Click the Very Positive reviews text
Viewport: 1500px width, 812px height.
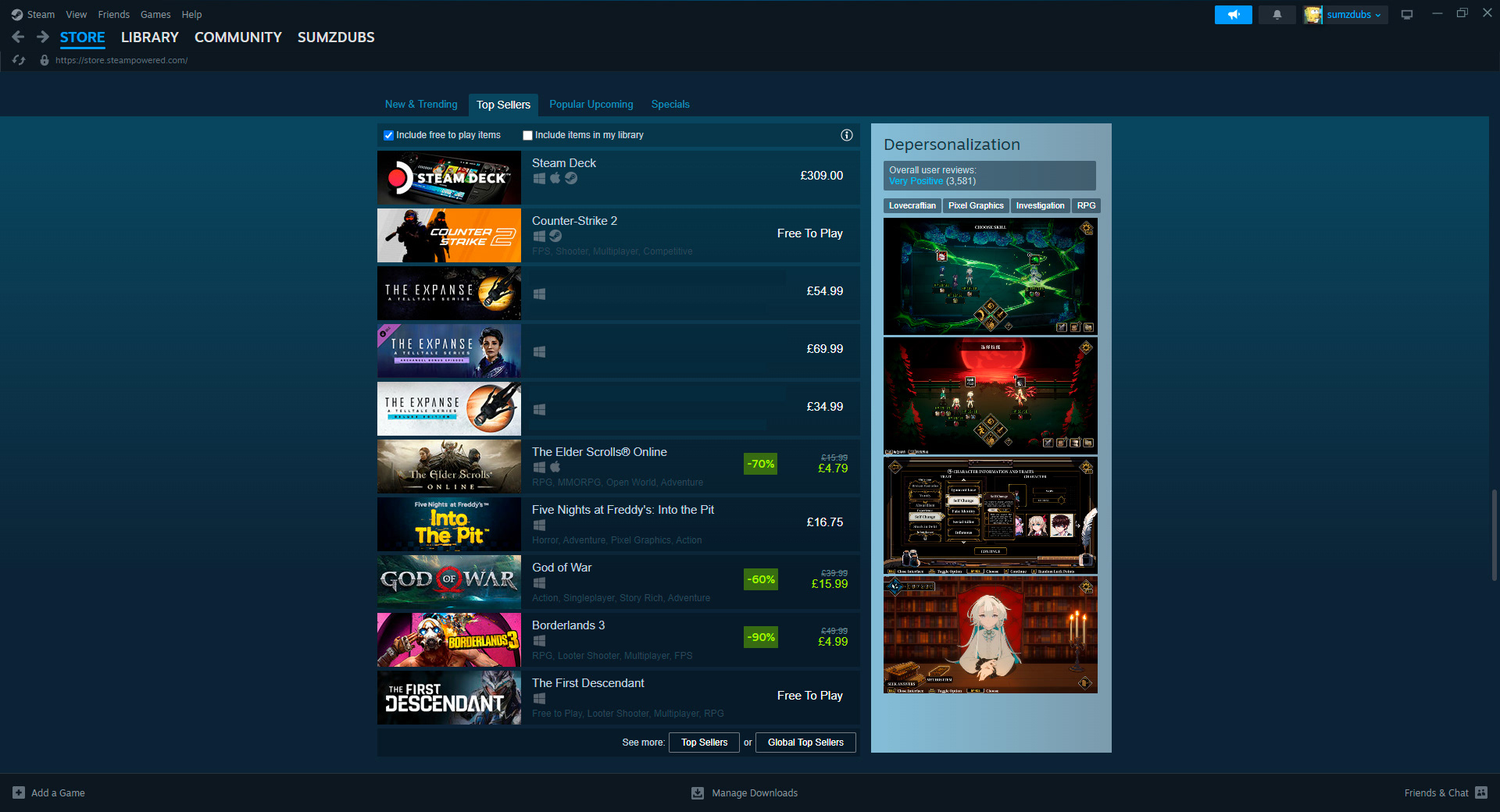pyautogui.click(x=916, y=181)
